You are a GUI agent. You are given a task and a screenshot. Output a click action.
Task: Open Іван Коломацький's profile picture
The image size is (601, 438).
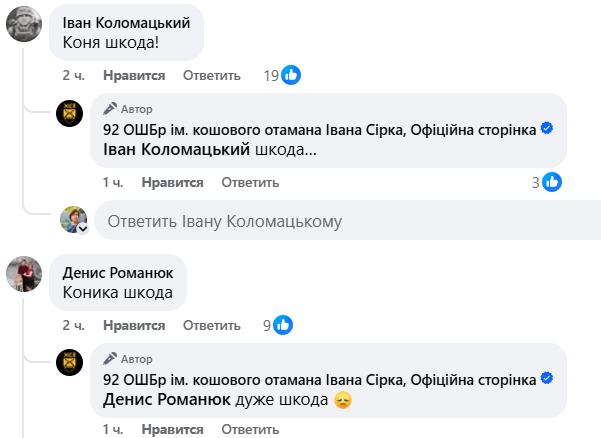click(24, 24)
